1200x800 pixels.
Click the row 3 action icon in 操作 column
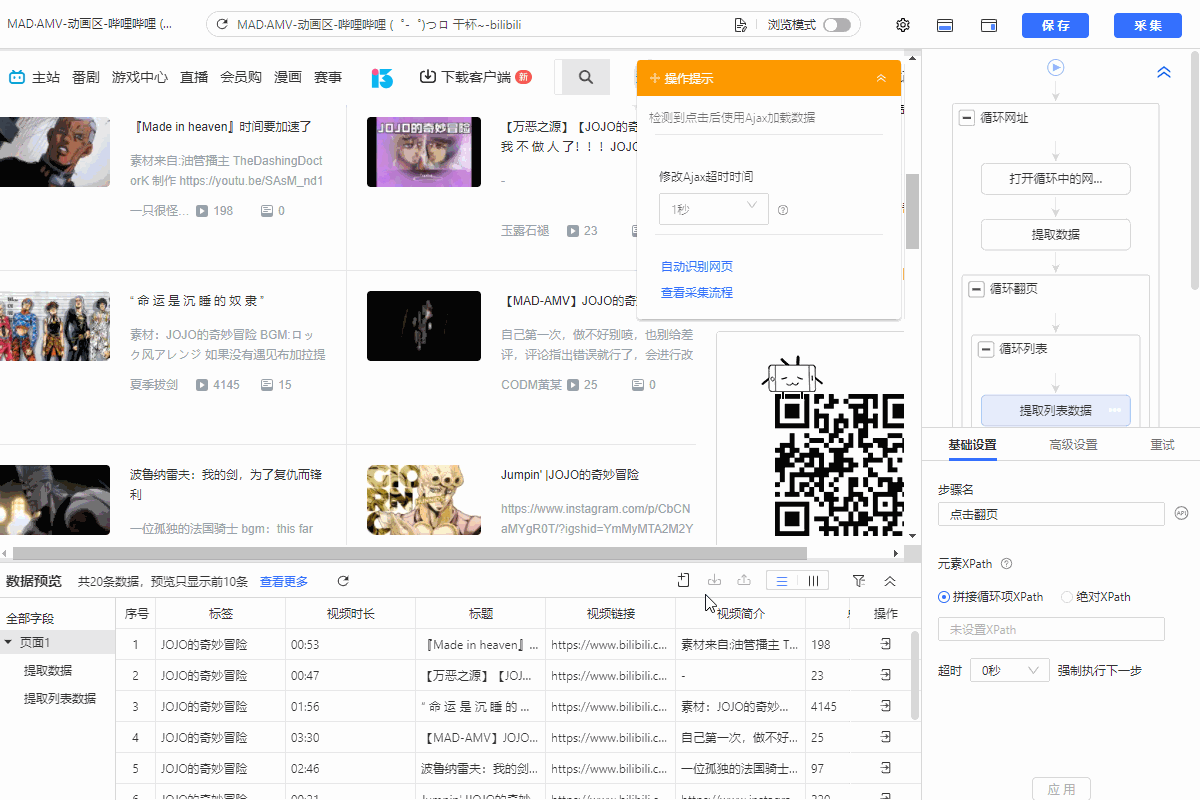click(886, 706)
